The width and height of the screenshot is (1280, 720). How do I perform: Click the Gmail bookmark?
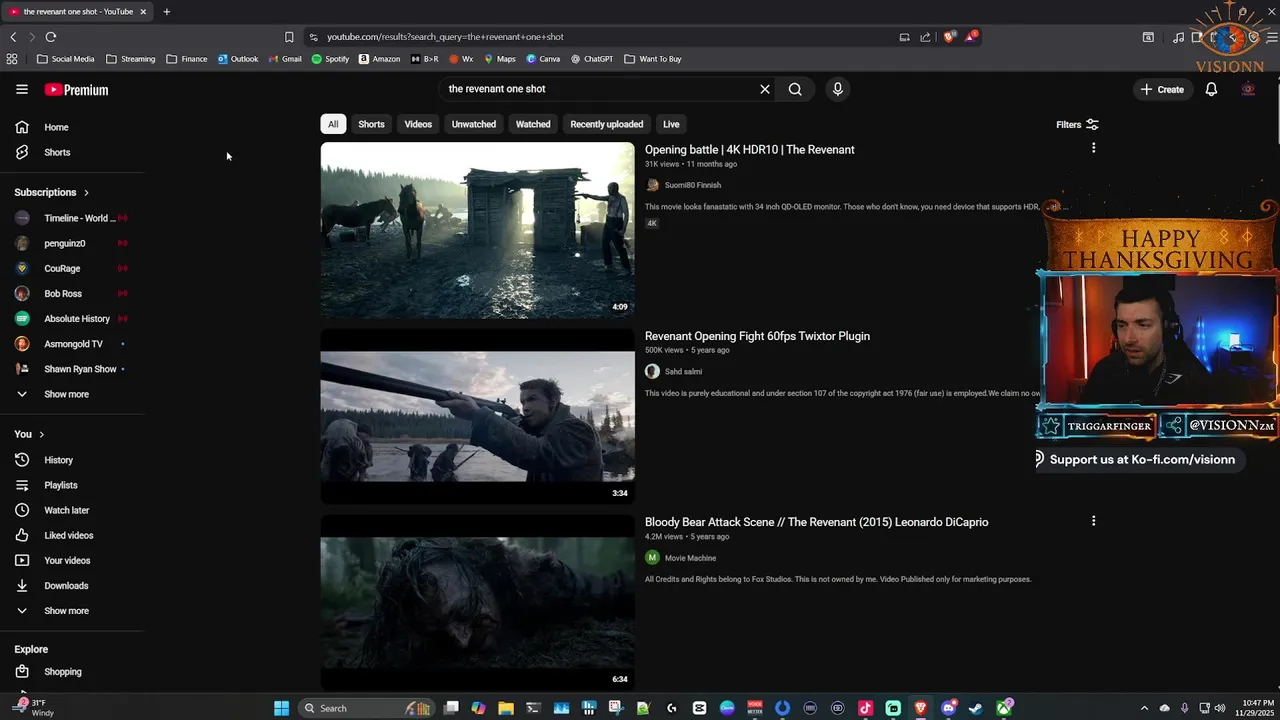tap(285, 59)
